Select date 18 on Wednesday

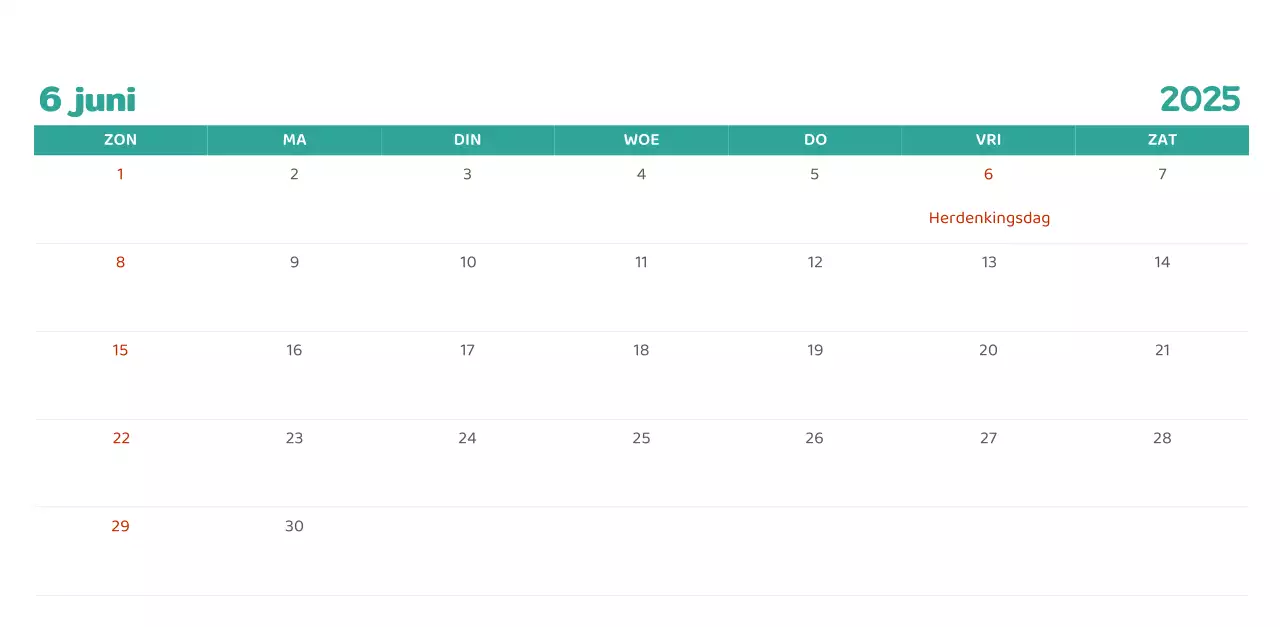coord(641,351)
